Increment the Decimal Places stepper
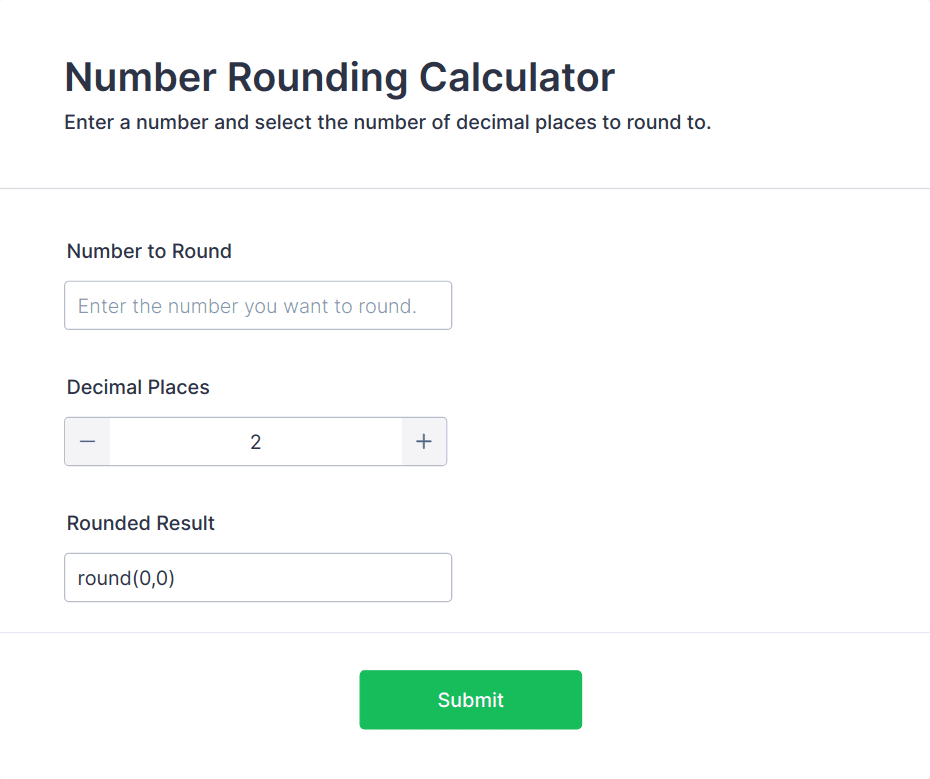Screen dimensions: 930x779 tap(424, 442)
